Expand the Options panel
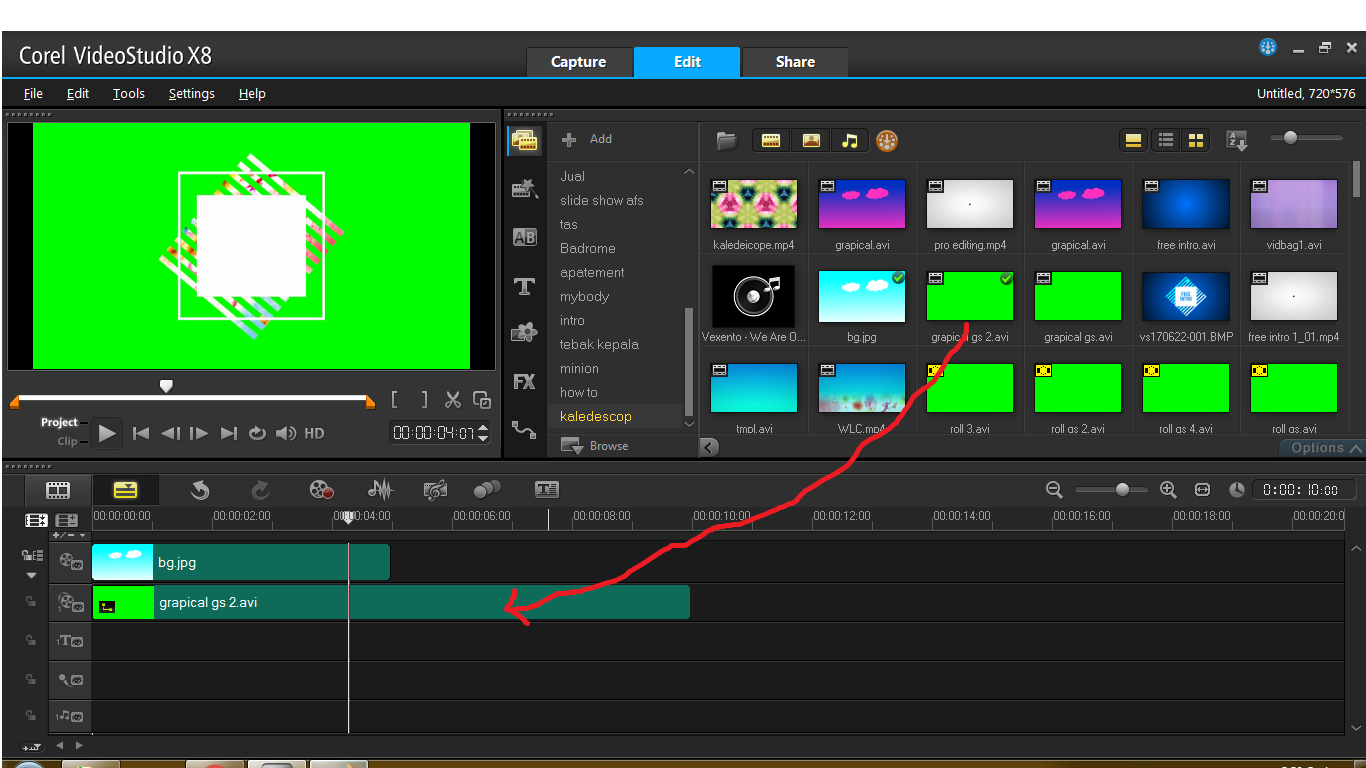The width and height of the screenshot is (1366, 768). pyautogui.click(x=1326, y=448)
